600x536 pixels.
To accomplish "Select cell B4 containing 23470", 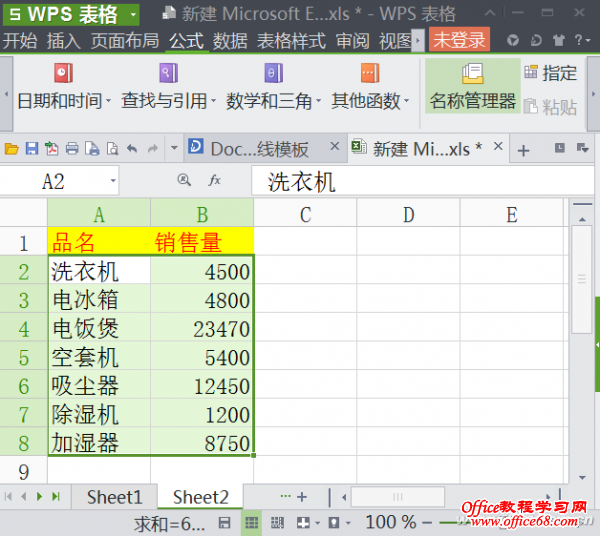I will pos(202,328).
